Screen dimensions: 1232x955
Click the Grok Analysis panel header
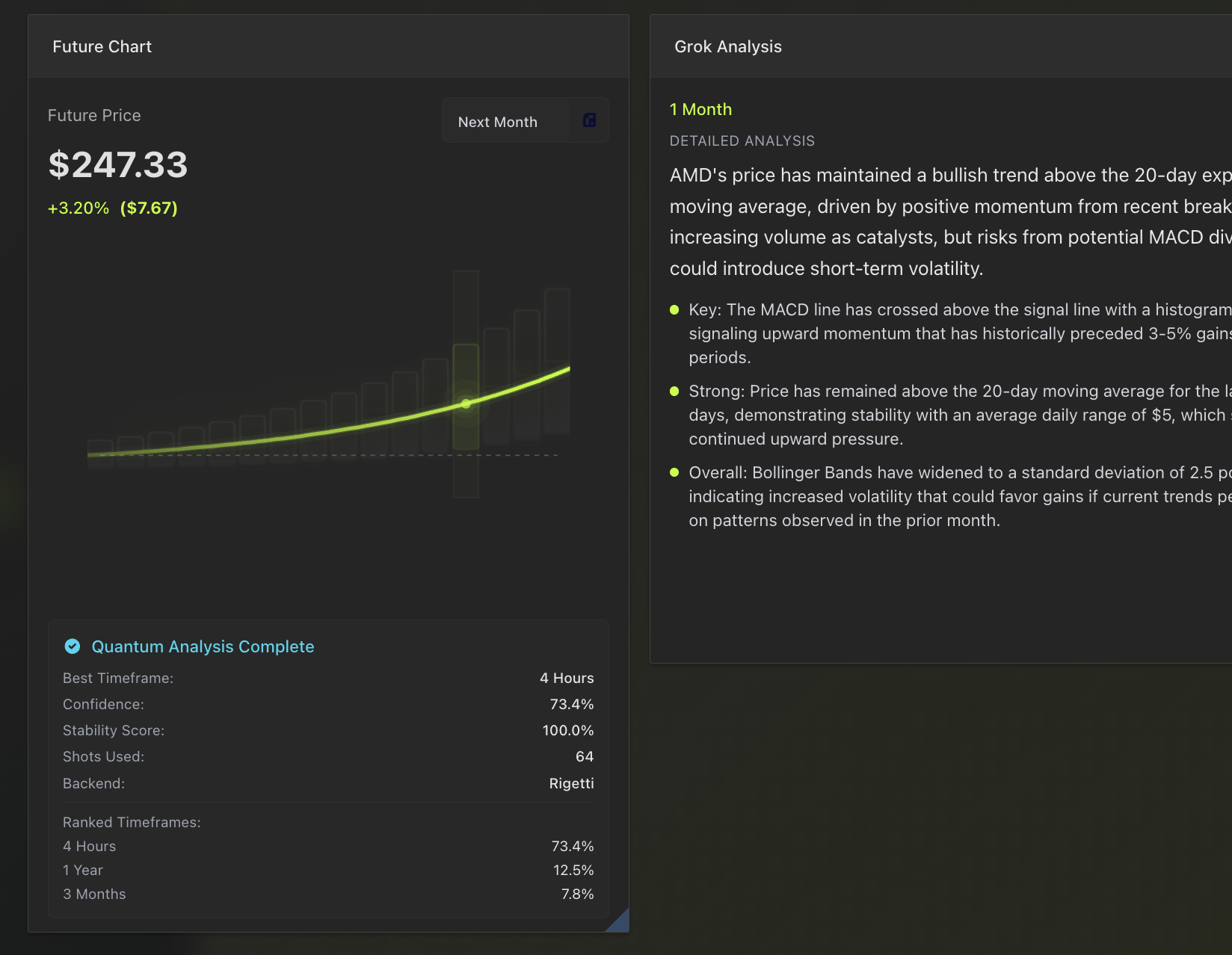941,46
